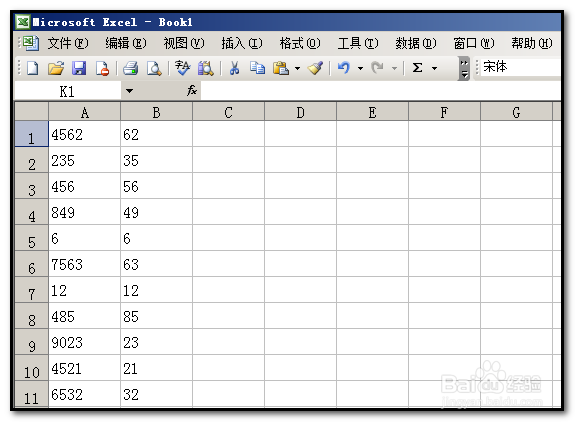Image resolution: width=575 pixels, height=422 pixels.
Task: Open the 窗口(W) menu
Action: [473, 43]
